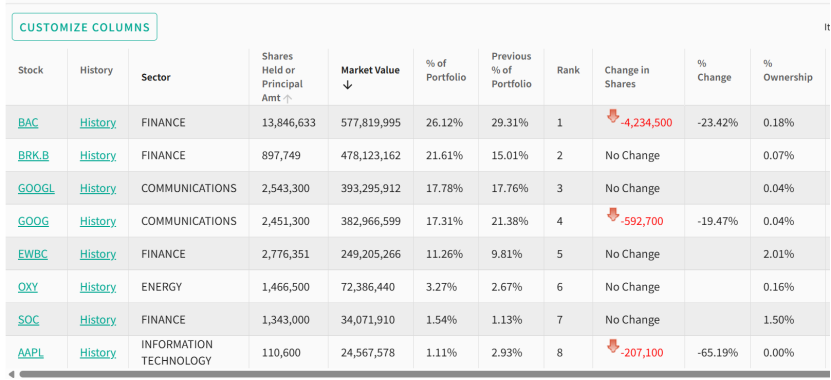Click the horizontal scrollbar track

coord(424,375)
